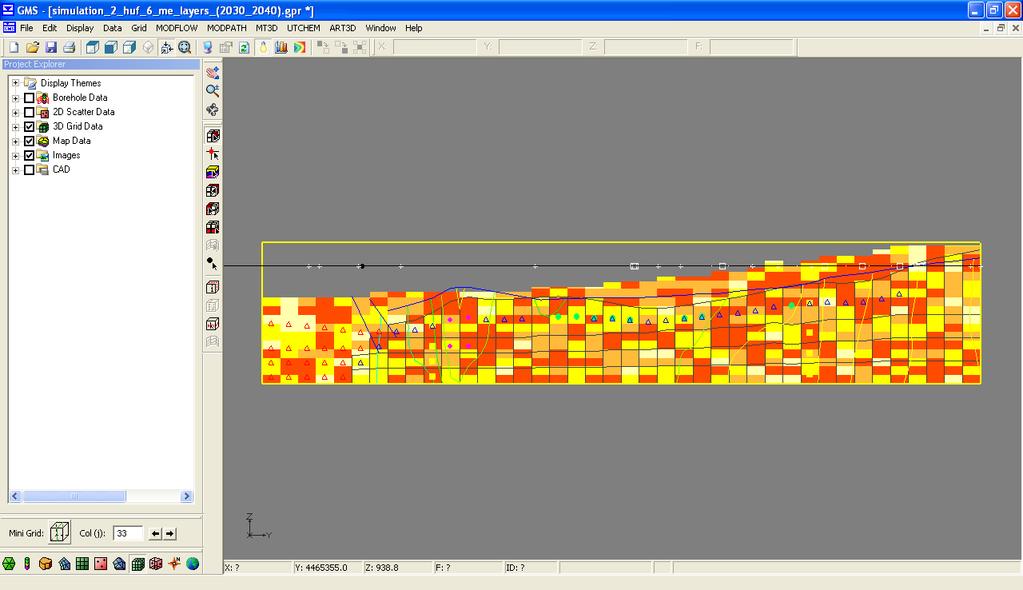Image resolution: width=1023 pixels, height=590 pixels.
Task: Click the Print icon
Action: click(x=69, y=47)
